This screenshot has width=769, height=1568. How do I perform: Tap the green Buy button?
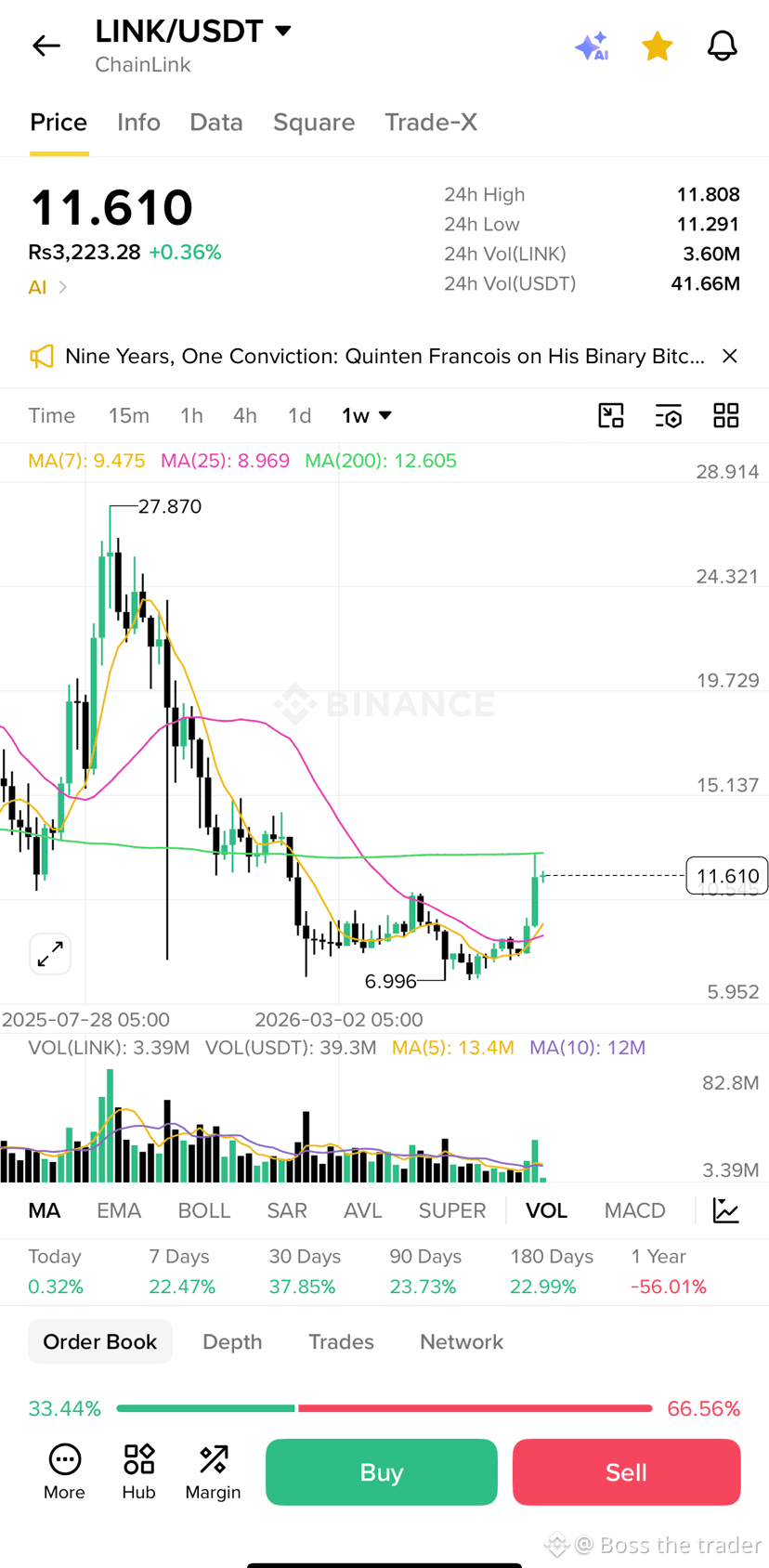(x=382, y=1472)
